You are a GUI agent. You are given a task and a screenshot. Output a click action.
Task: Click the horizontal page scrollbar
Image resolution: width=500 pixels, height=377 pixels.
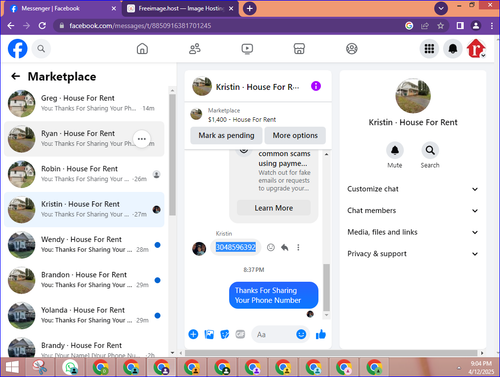tap(331, 353)
